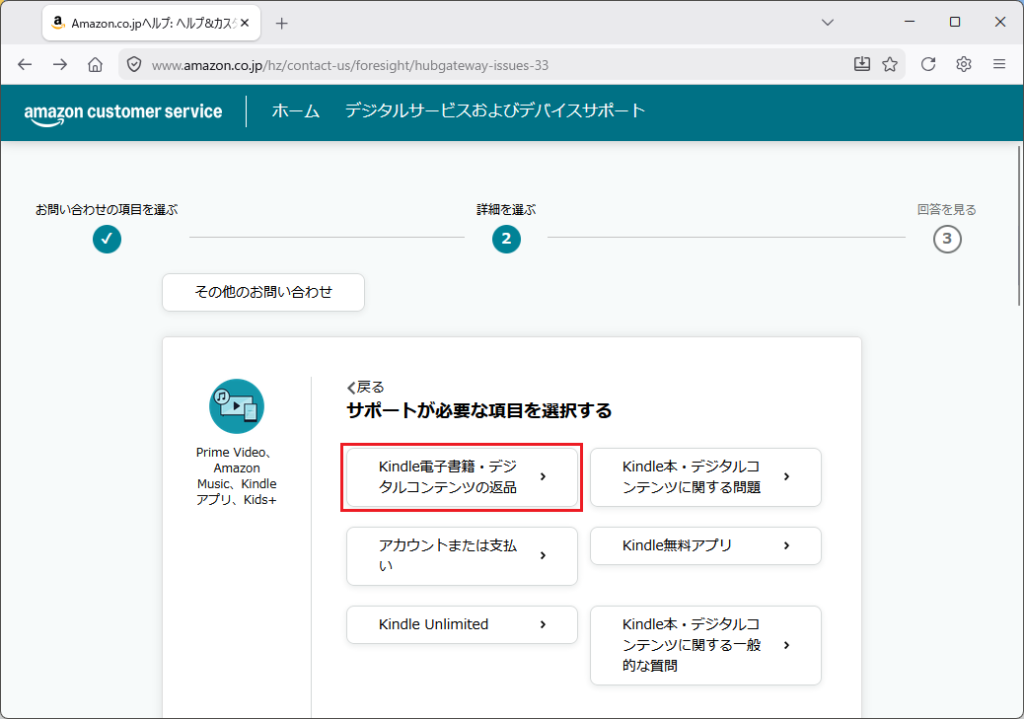1024x719 pixels.
Task: Select Kindle Unlimited option
Action: (462, 625)
